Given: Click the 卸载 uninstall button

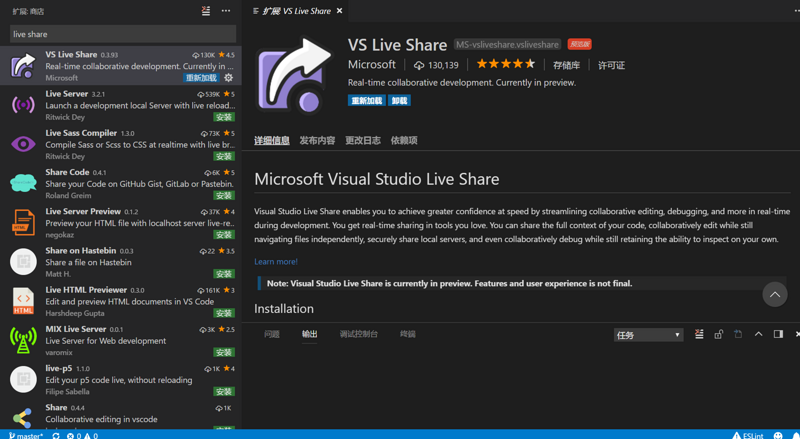Looking at the screenshot, I should [x=399, y=101].
